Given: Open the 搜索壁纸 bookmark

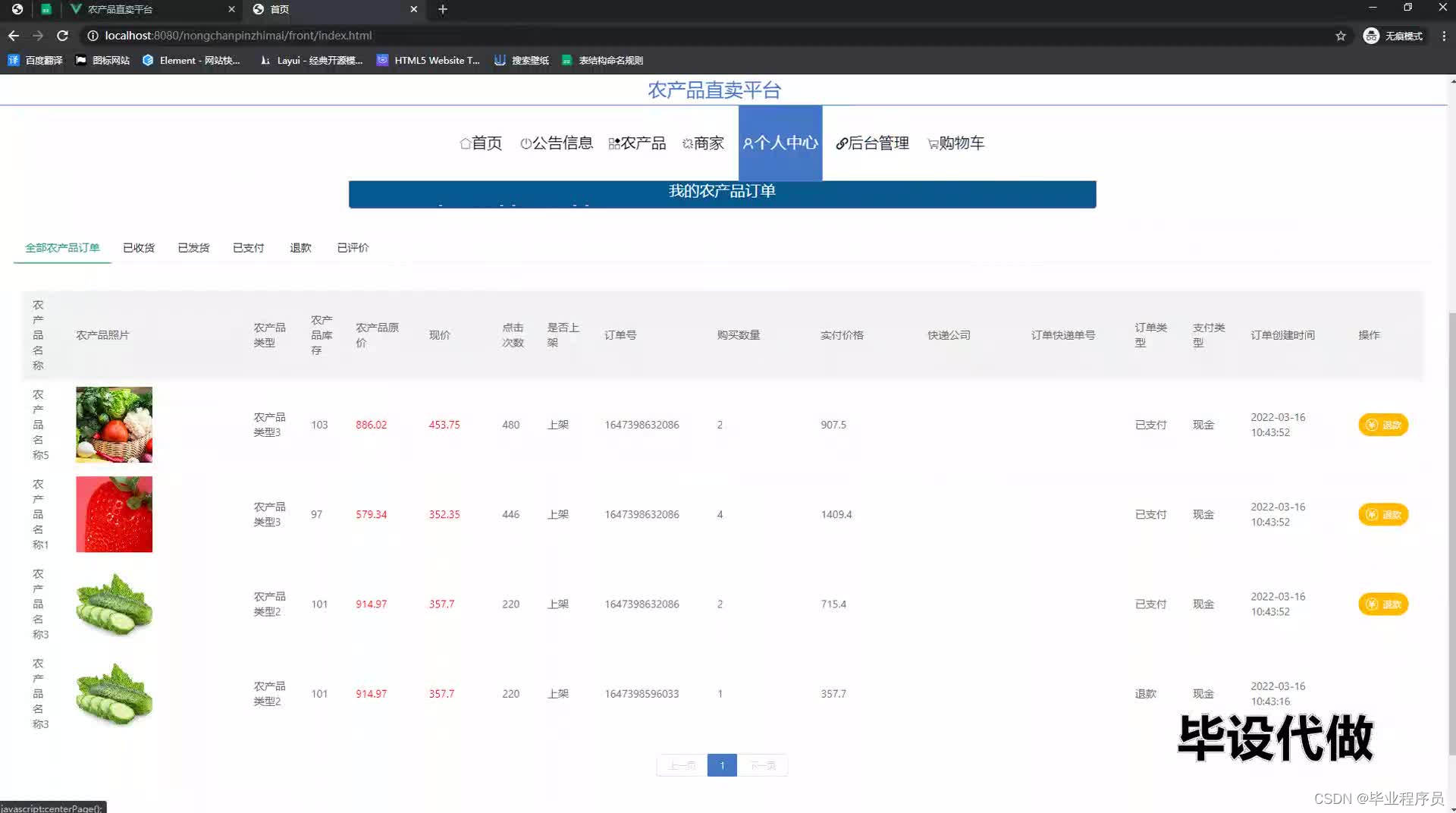Looking at the screenshot, I should pos(521,60).
